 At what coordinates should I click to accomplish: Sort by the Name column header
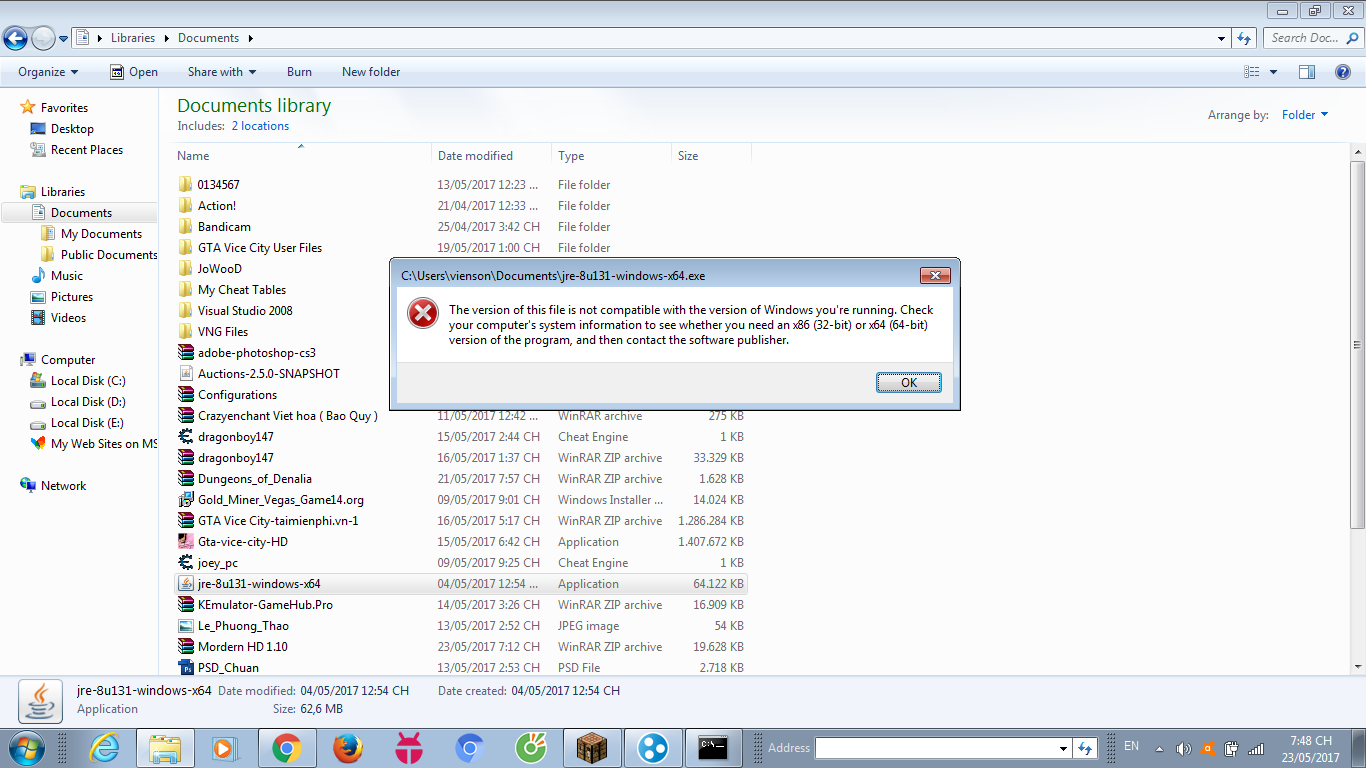tap(302, 156)
